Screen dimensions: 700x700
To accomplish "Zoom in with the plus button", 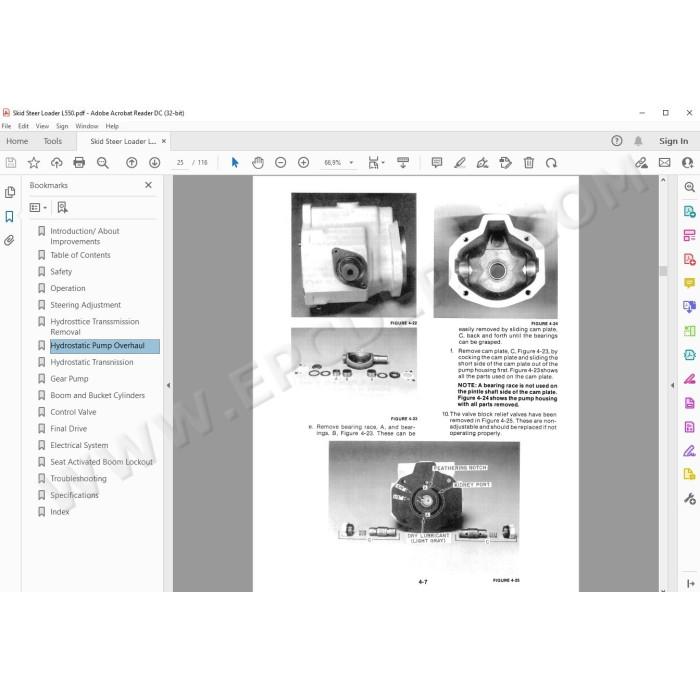I will 304,163.
